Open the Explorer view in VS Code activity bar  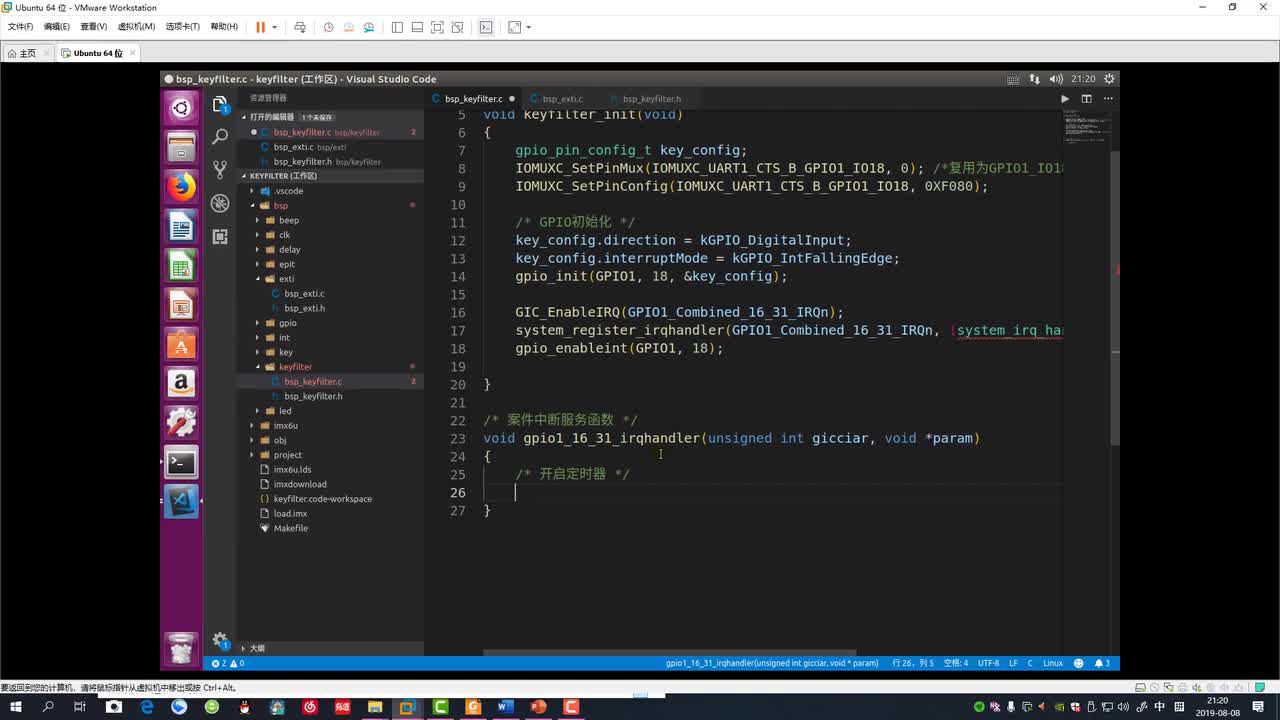pos(220,104)
